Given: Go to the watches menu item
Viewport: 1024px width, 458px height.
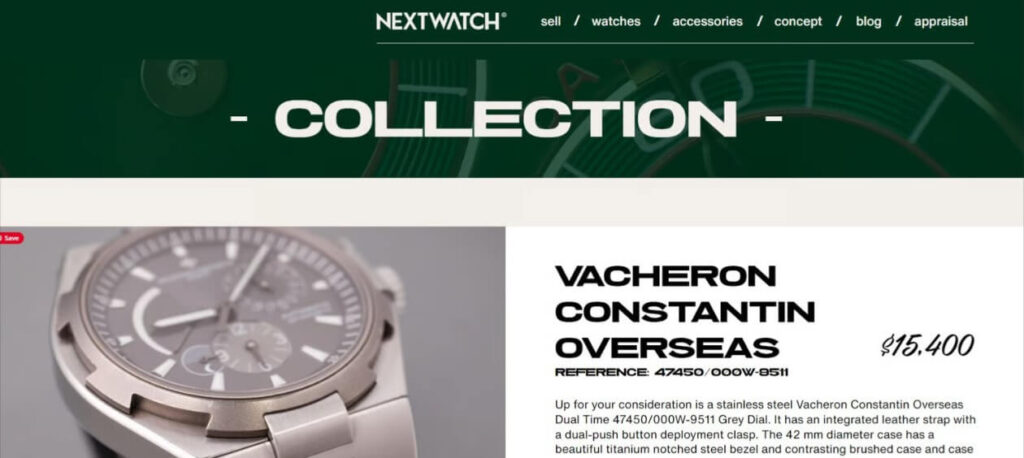Looking at the screenshot, I should 616,21.
